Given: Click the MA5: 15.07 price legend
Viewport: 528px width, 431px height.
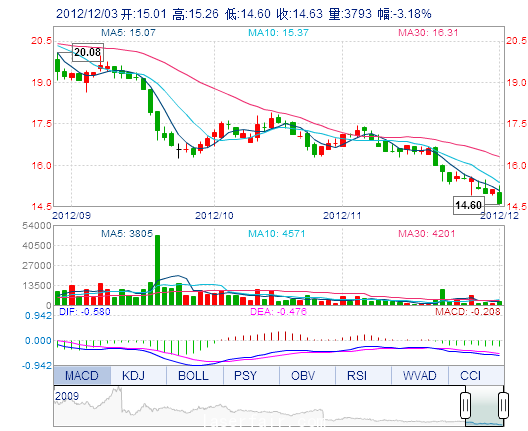Looking at the screenshot, I should click(x=129, y=33).
